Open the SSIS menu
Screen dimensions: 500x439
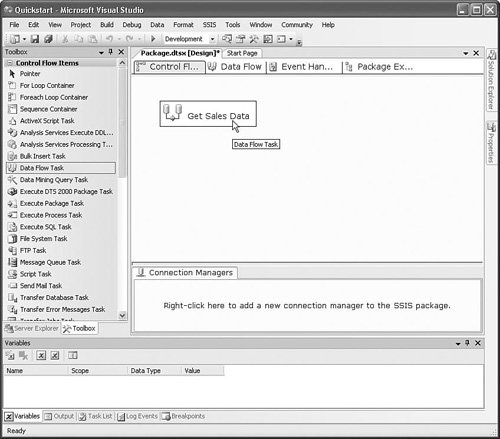coord(209,25)
